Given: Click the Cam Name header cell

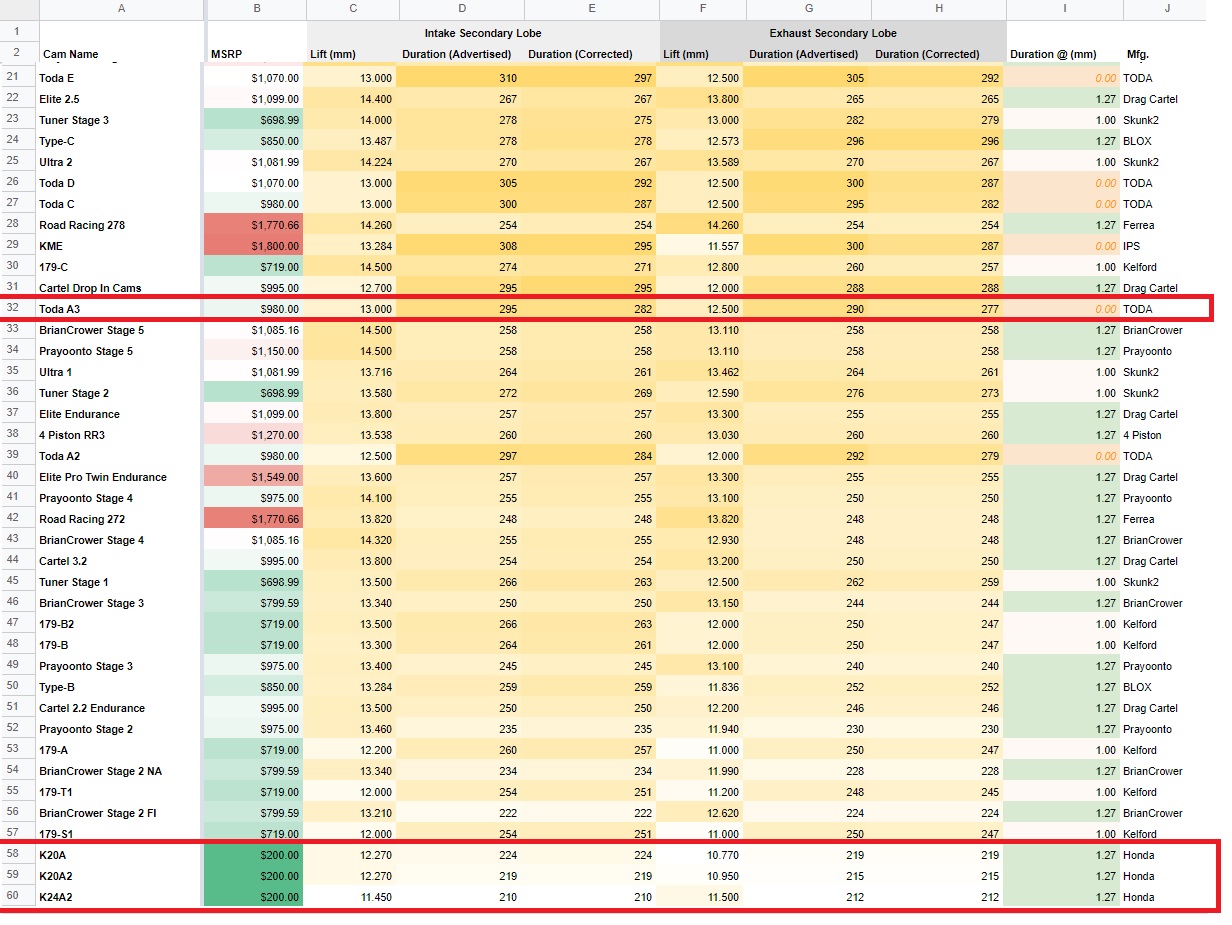Looking at the screenshot, I should click(x=121, y=54).
